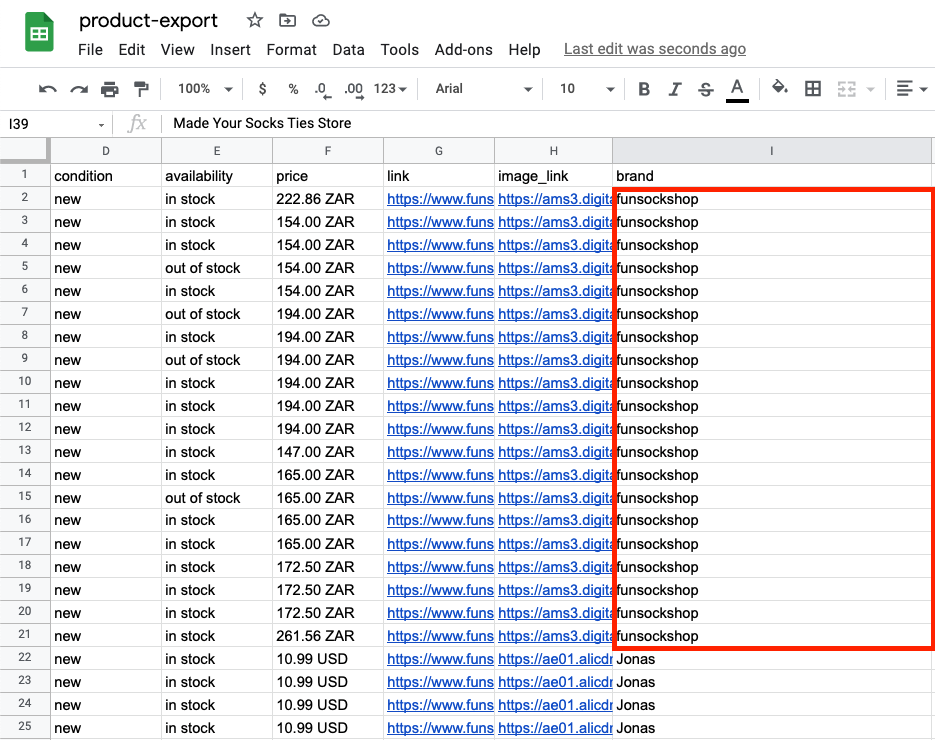Select the whole sheet corner button
The image size is (935, 740).
click(x=24, y=150)
